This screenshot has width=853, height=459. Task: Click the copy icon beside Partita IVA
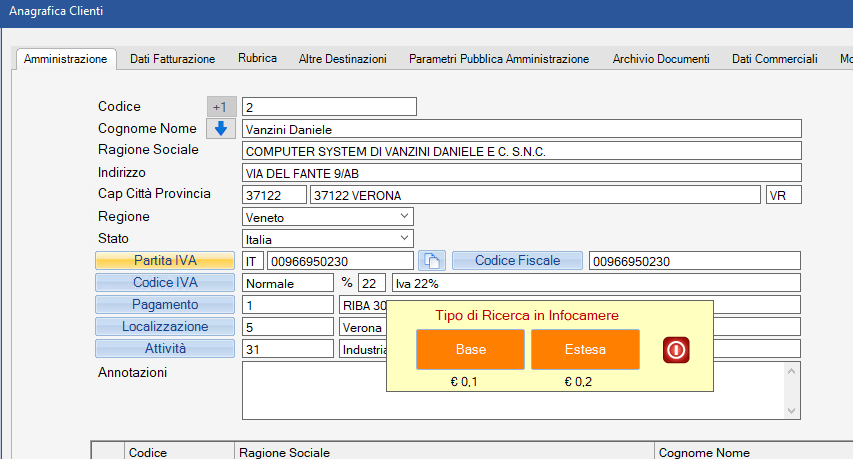pos(430,261)
